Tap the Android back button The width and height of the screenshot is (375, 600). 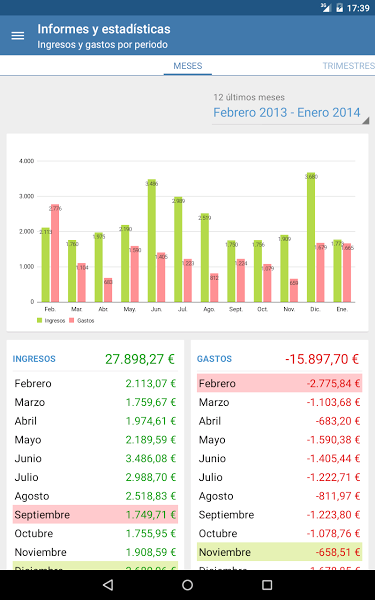pyautogui.click(x=108, y=584)
